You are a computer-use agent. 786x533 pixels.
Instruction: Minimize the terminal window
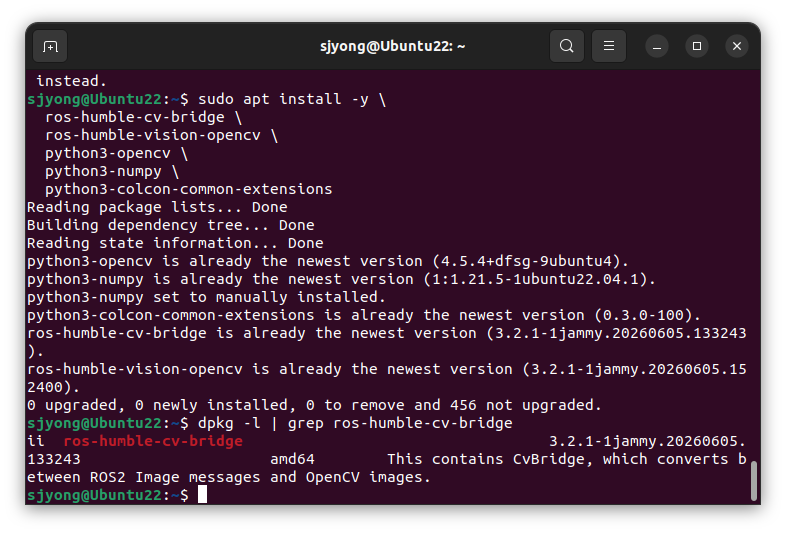pos(657,47)
